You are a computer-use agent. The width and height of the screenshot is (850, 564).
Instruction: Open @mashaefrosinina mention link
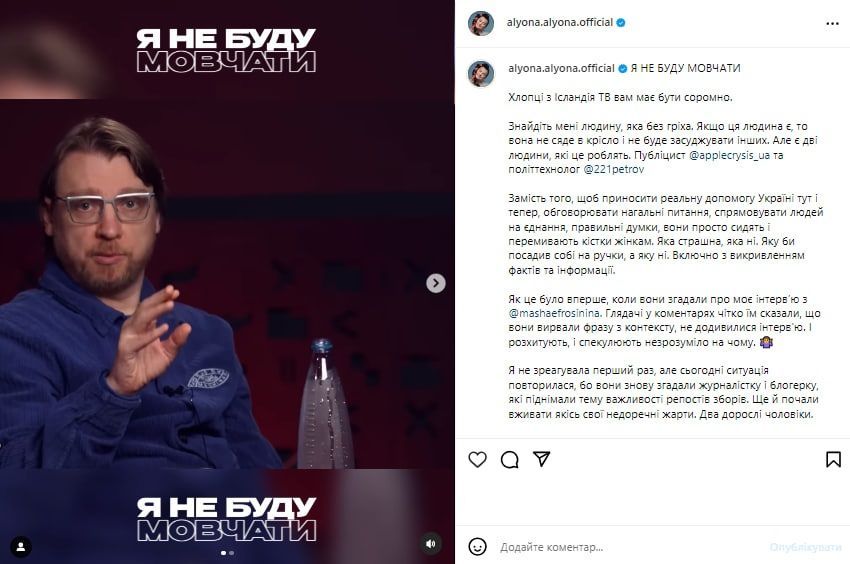click(x=555, y=313)
